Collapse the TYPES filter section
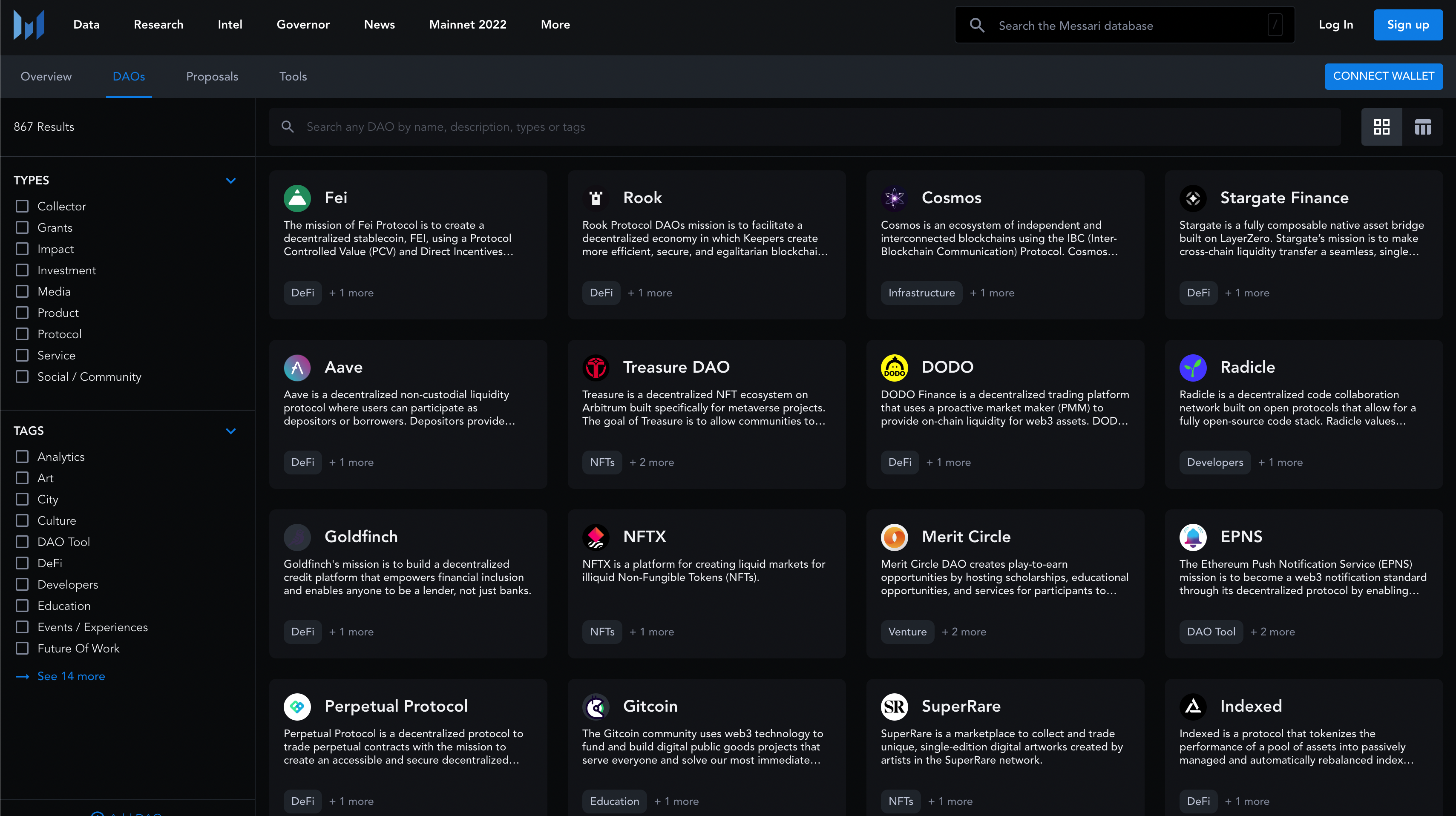 pos(230,181)
